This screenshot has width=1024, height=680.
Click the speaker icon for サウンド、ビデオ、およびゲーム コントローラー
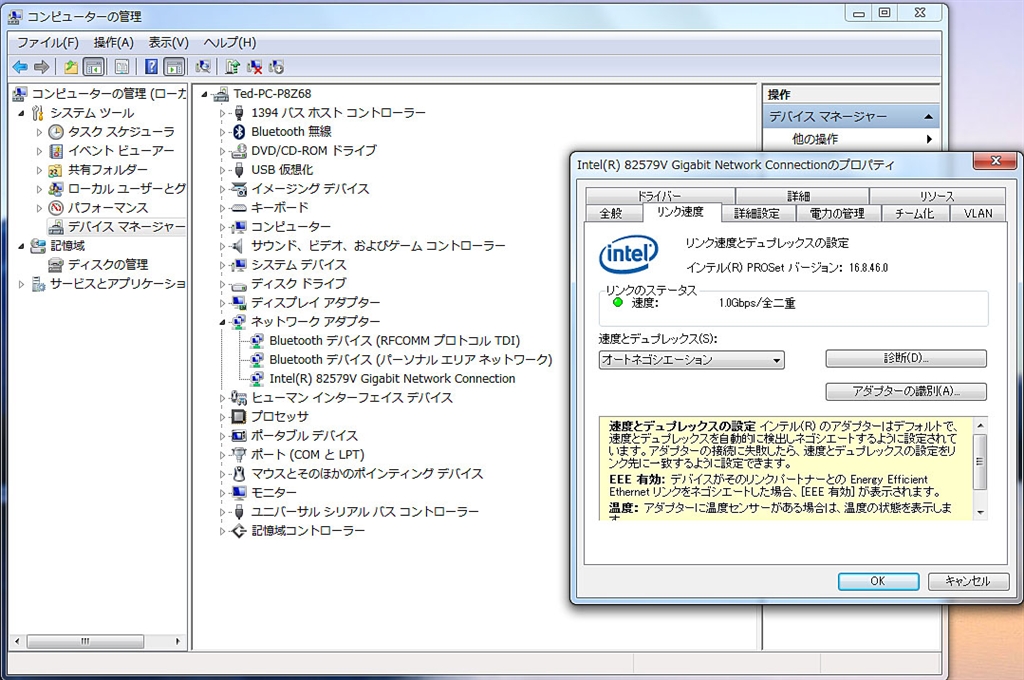[239, 246]
